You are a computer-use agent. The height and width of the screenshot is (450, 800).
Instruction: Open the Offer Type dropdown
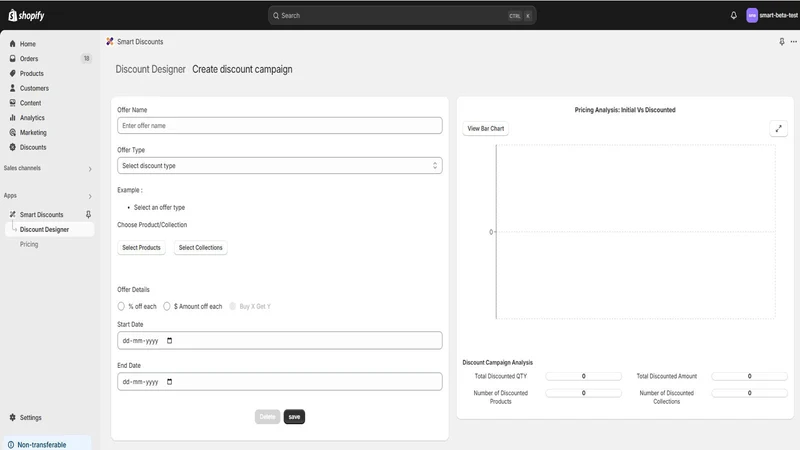click(x=280, y=166)
